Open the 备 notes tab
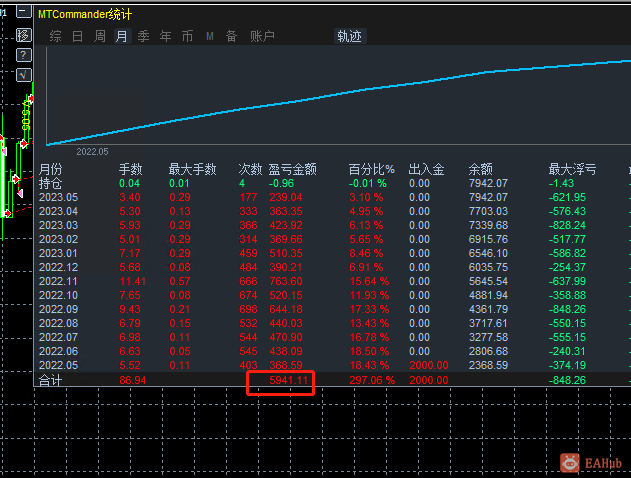 click(231, 36)
